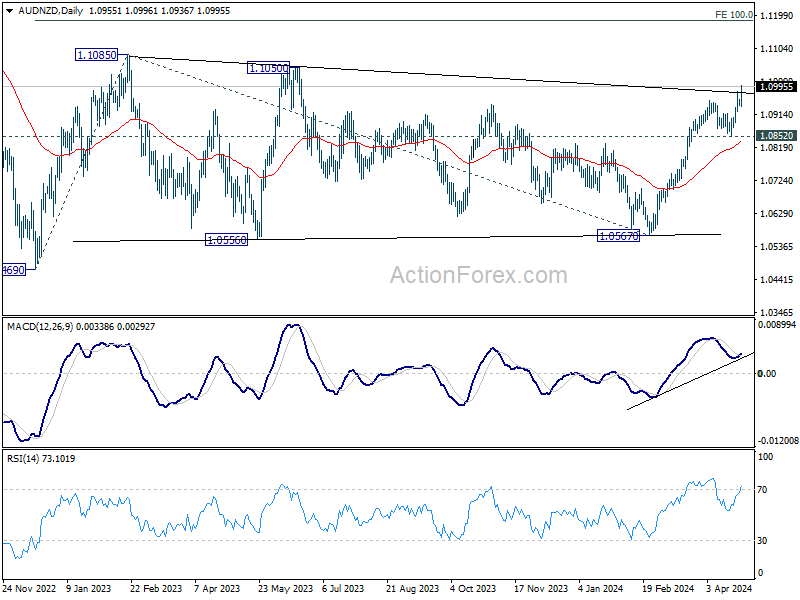Select the 1.04415 price axis value
The image size is (800, 600).
point(777,280)
